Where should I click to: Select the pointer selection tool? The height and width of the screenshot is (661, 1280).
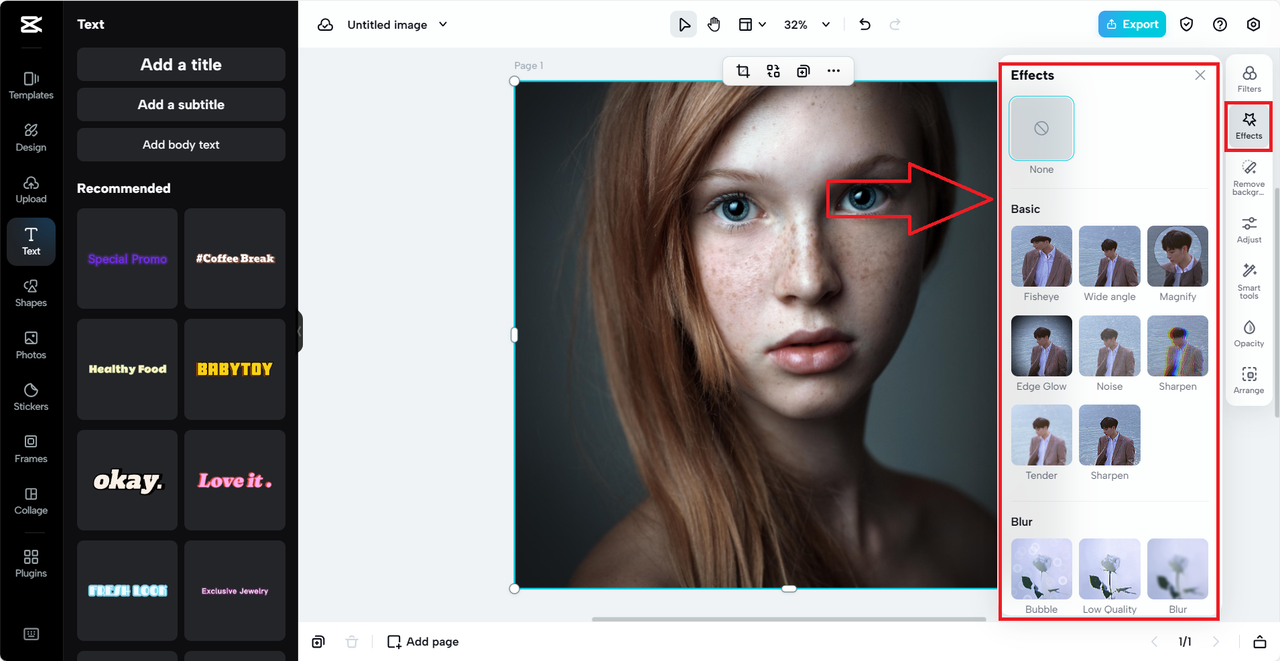click(684, 24)
